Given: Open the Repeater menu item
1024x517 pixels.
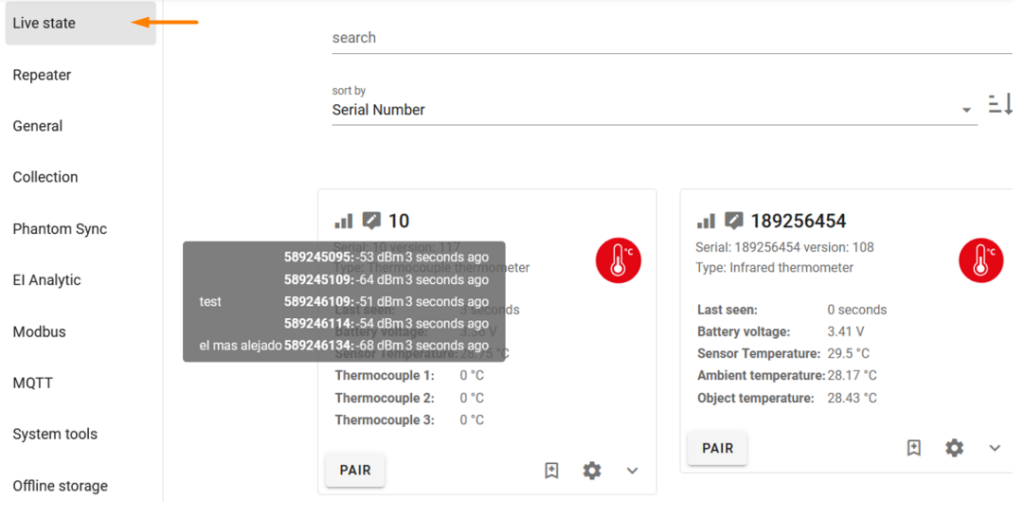Looking at the screenshot, I should (x=42, y=75).
